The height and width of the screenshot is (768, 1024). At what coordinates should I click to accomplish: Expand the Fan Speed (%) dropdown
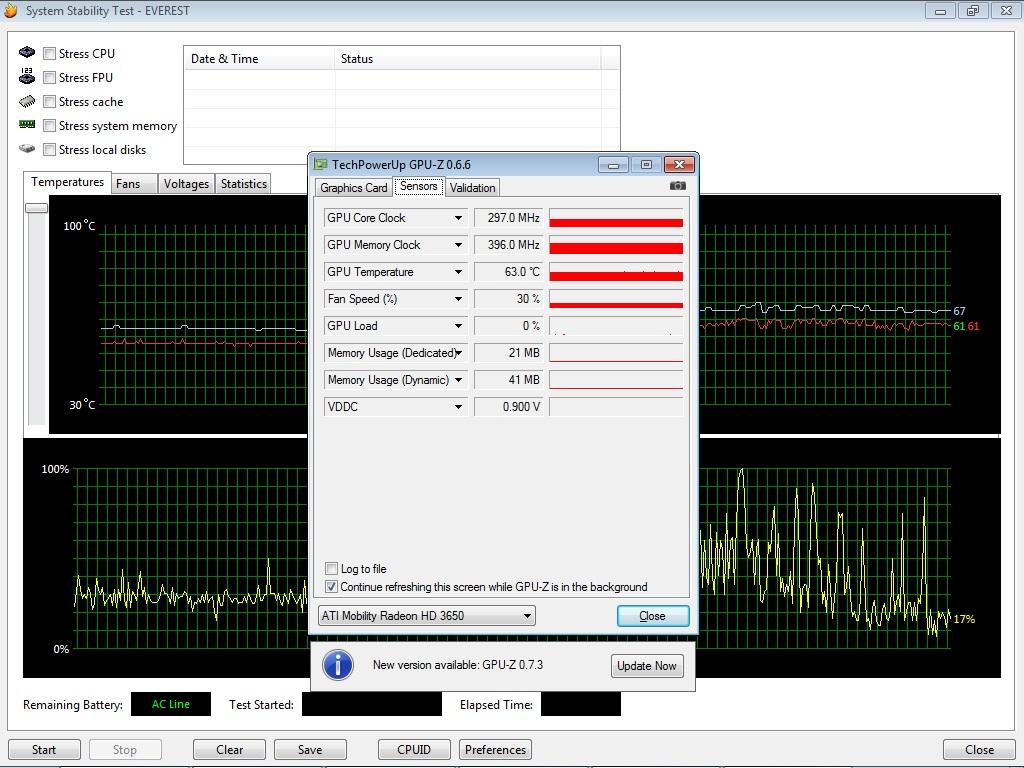[458, 299]
